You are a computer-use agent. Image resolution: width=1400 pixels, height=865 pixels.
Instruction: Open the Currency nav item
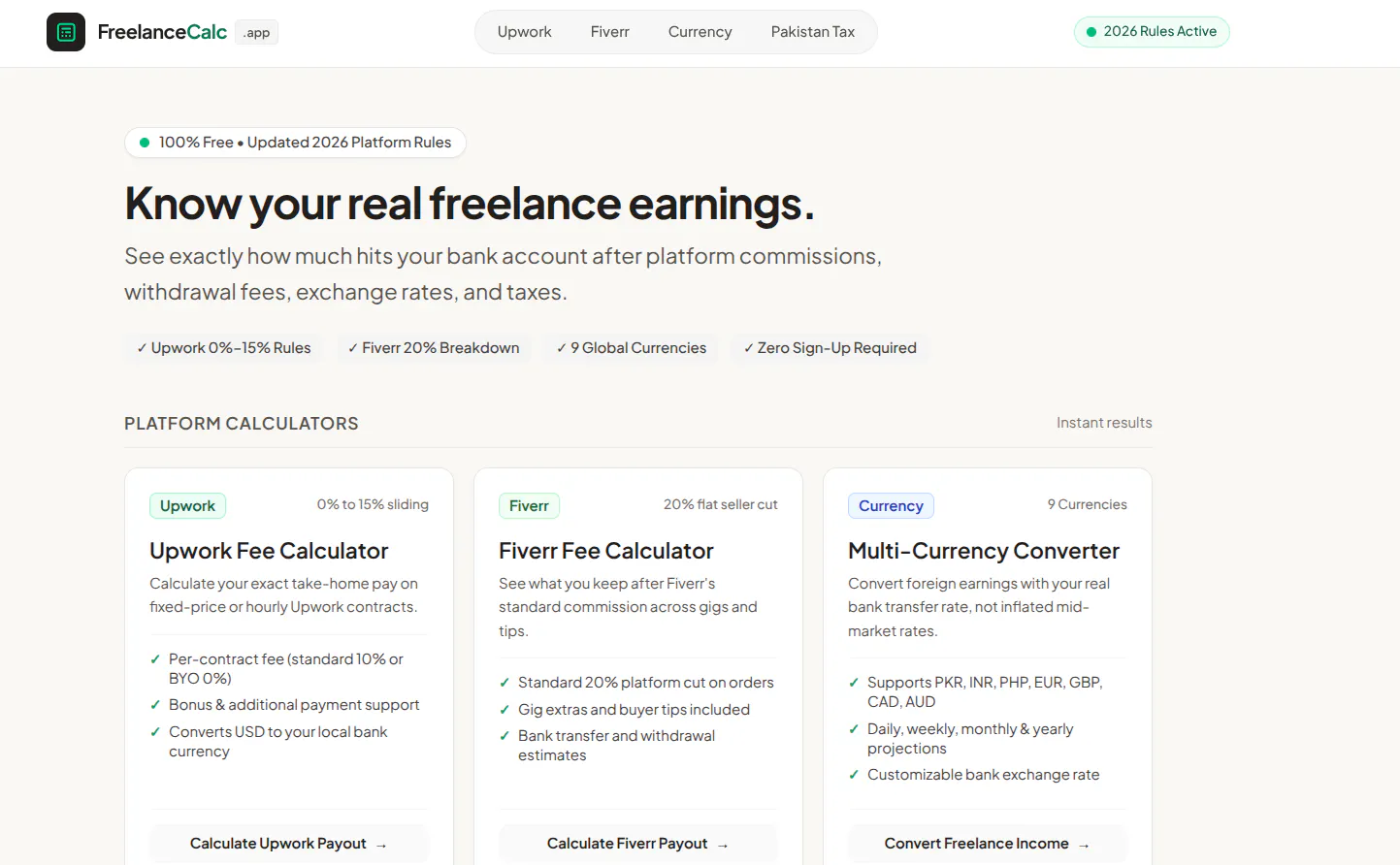pos(700,32)
